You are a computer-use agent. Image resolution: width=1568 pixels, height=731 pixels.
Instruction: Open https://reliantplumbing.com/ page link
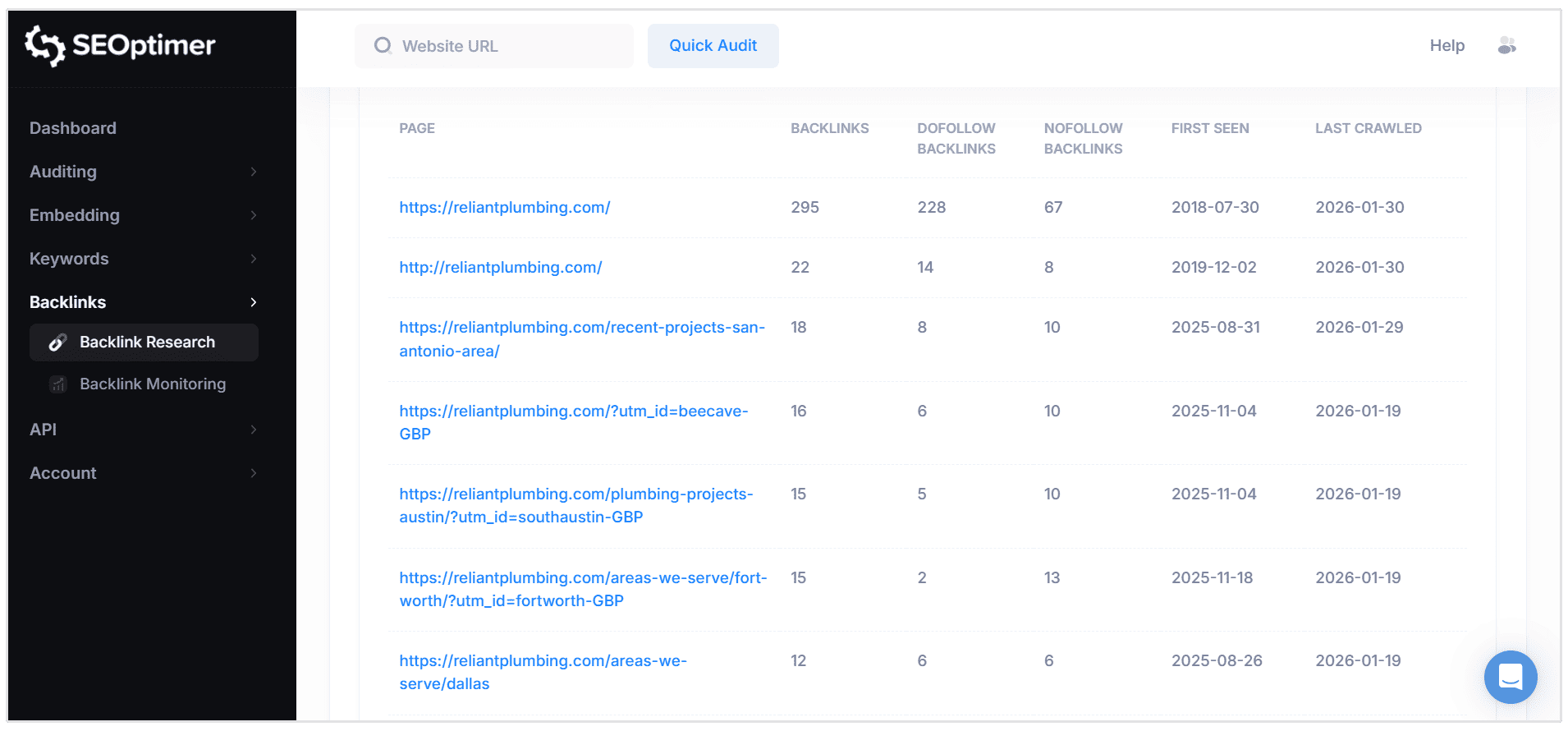[x=504, y=208]
